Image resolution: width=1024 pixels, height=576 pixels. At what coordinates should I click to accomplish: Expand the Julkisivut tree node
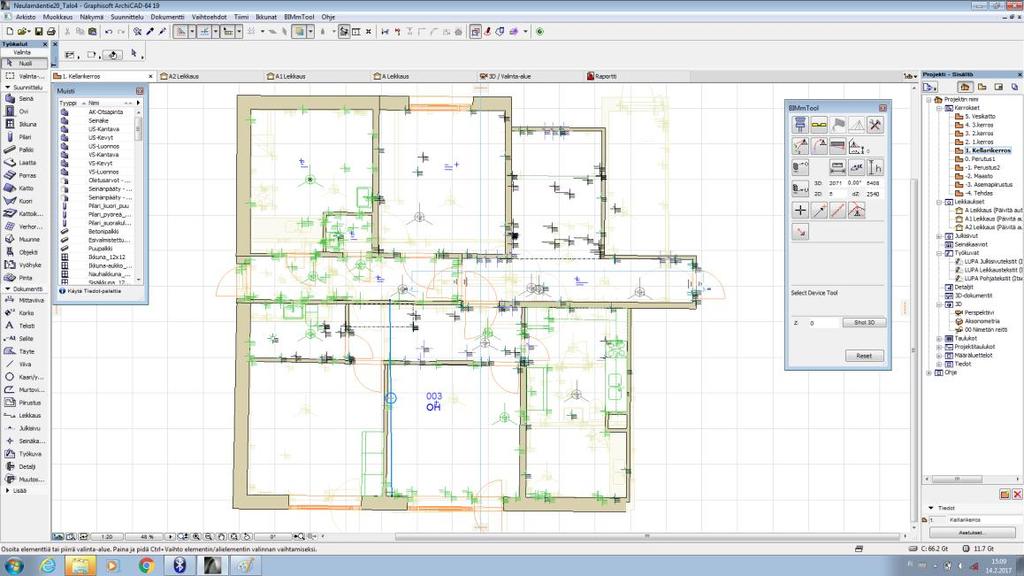click(939, 236)
